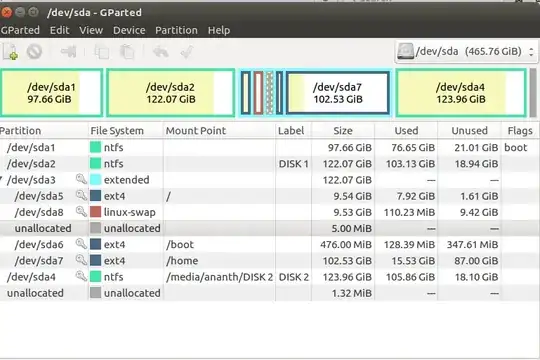Open the Partition menu
Viewport: 540px width, 360px height.
pyautogui.click(x=176, y=30)
